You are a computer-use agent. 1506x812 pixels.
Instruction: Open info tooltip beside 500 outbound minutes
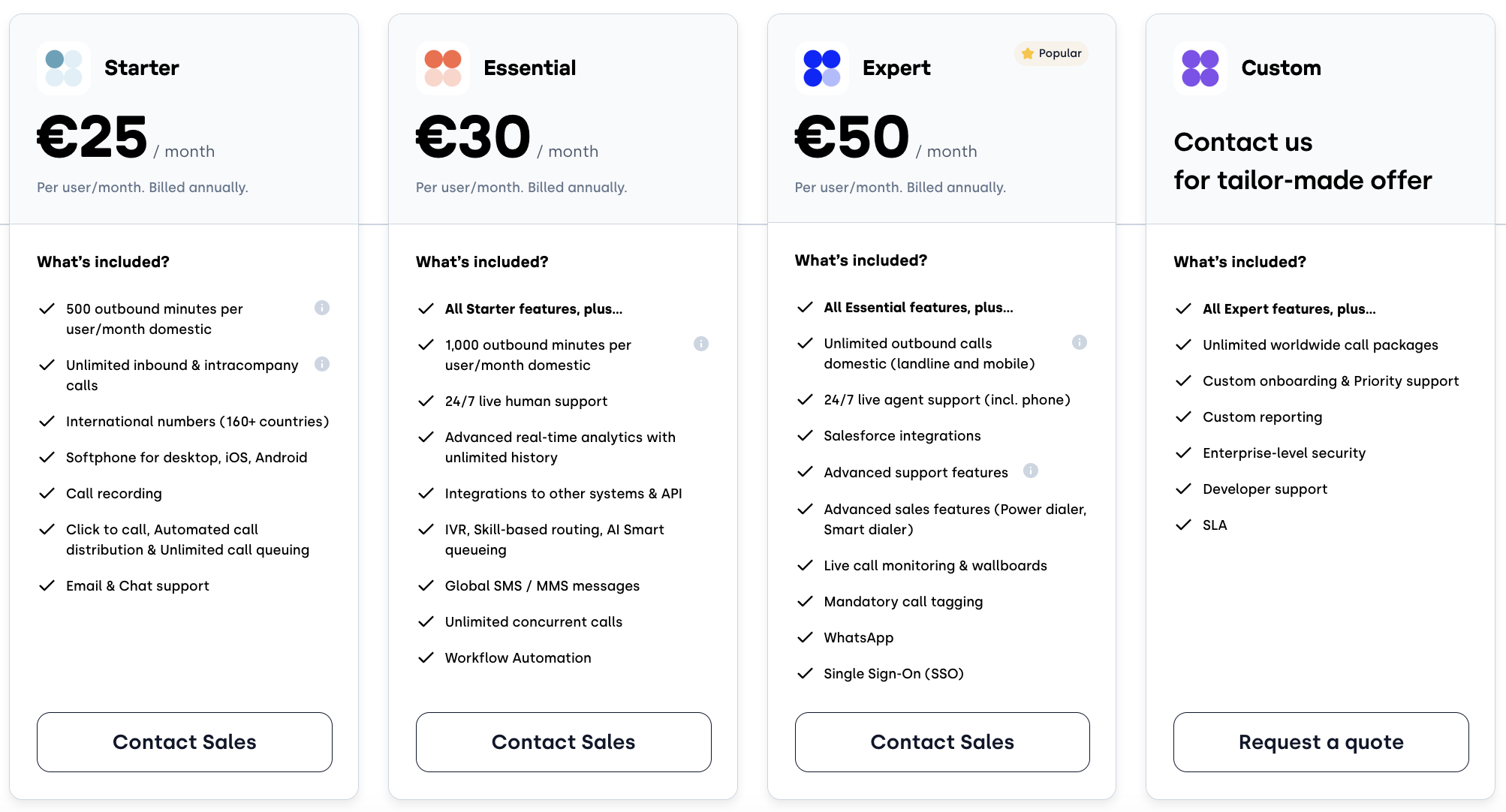click(322, 308)
